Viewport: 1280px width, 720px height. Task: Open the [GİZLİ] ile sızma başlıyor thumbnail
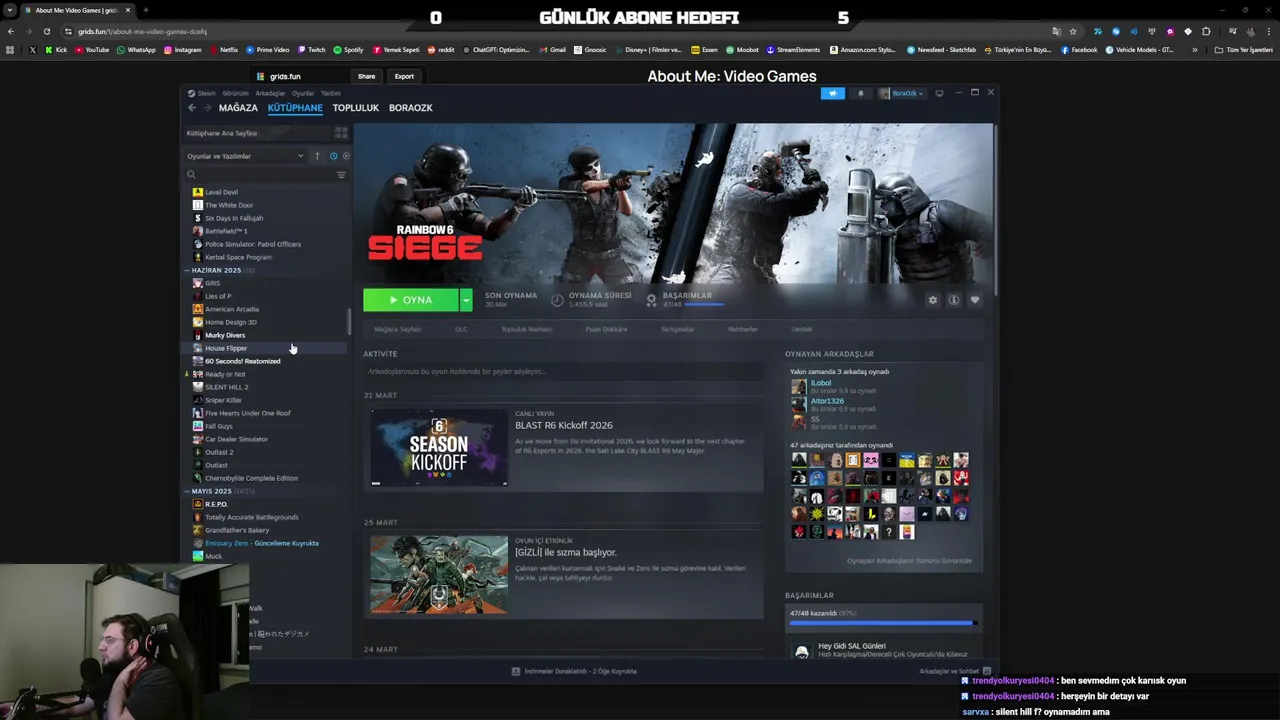pos(439,574)
